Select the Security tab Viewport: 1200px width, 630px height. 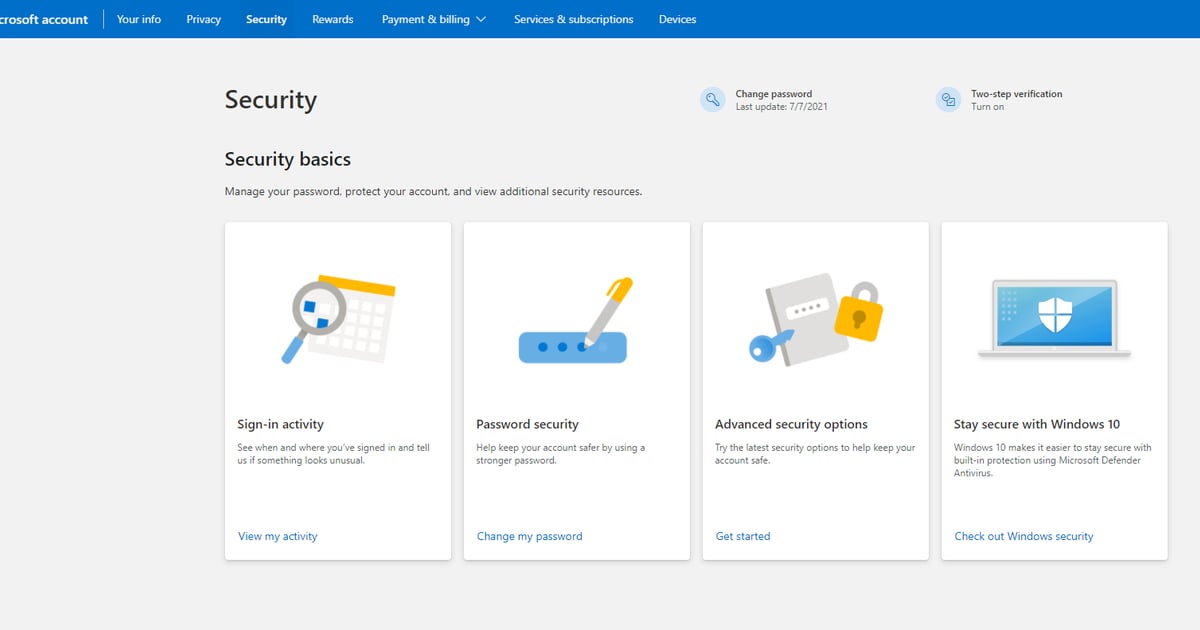point(266,19)
